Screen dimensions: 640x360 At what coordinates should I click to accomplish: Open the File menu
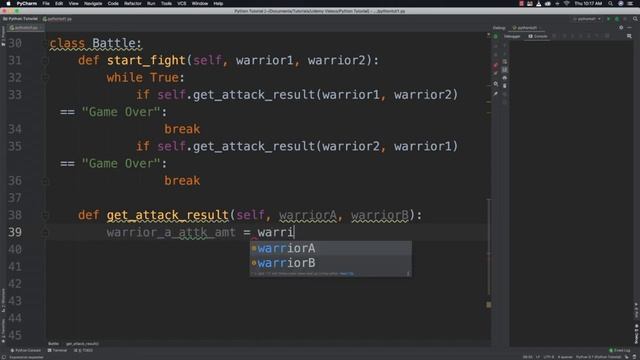click(x=46, y=3)
